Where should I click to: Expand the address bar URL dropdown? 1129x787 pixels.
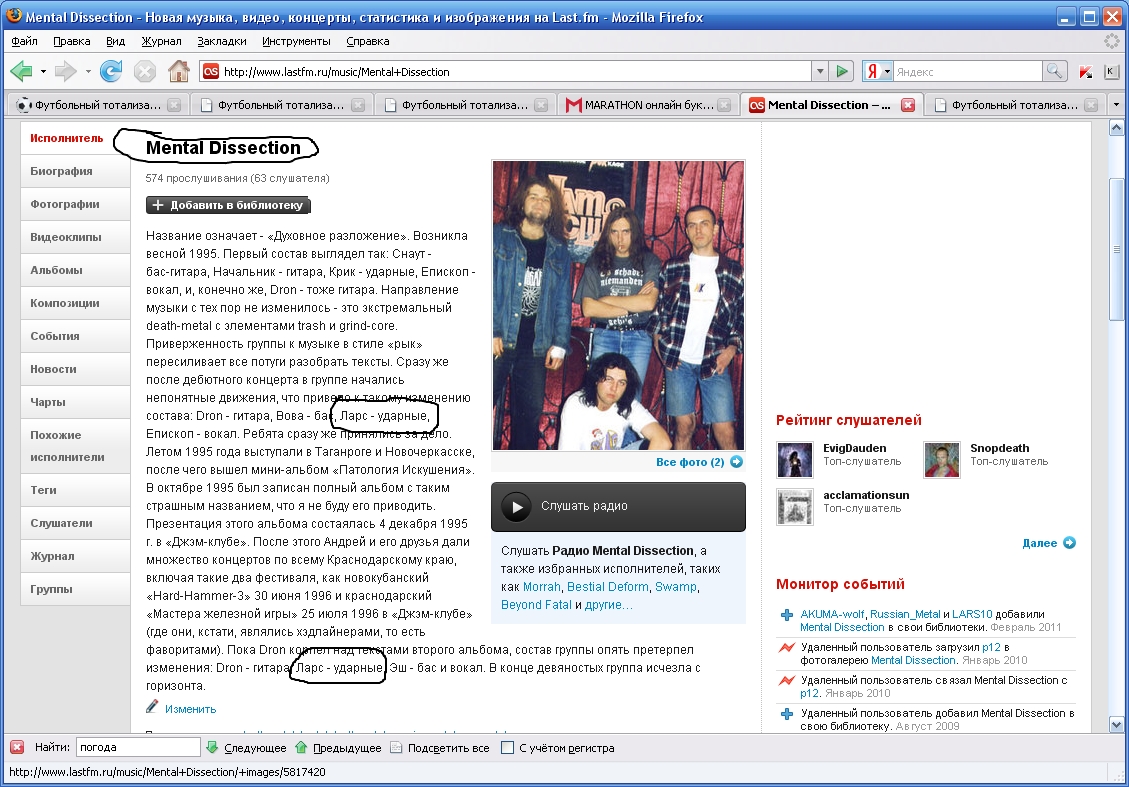point(819,71)
